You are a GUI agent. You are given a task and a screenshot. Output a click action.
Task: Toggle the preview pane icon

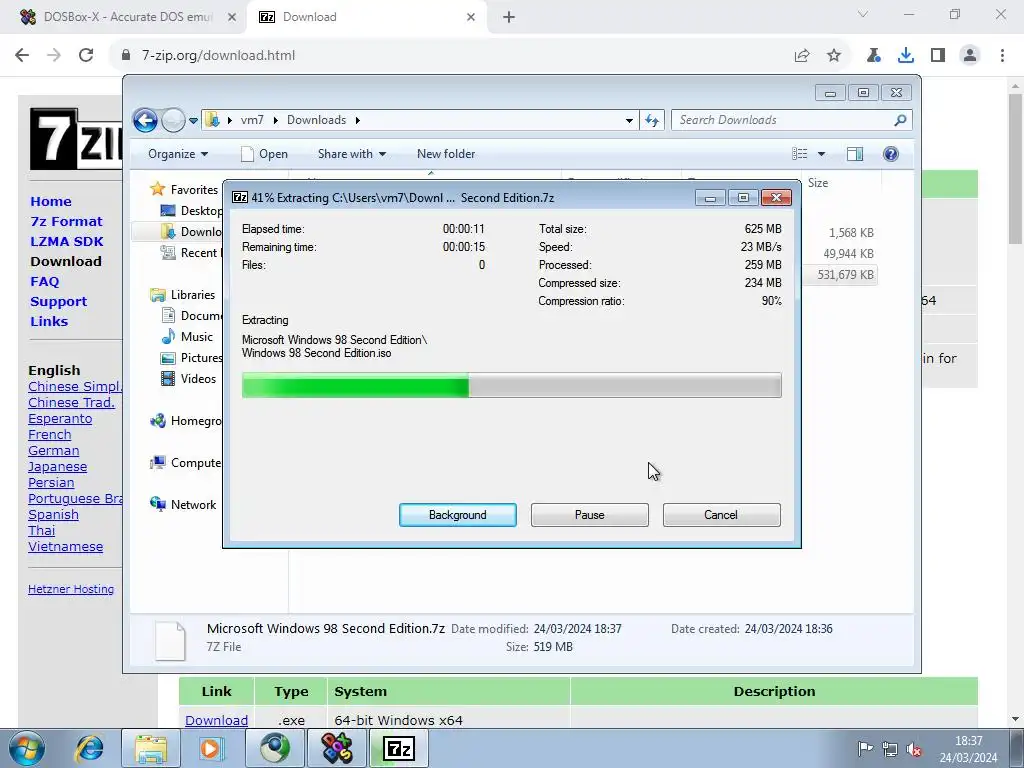point(854,154)
